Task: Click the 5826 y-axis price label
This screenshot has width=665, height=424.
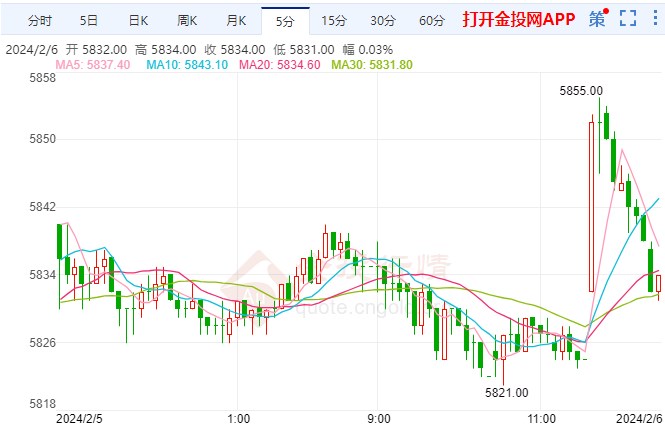Action: [42, 343]
